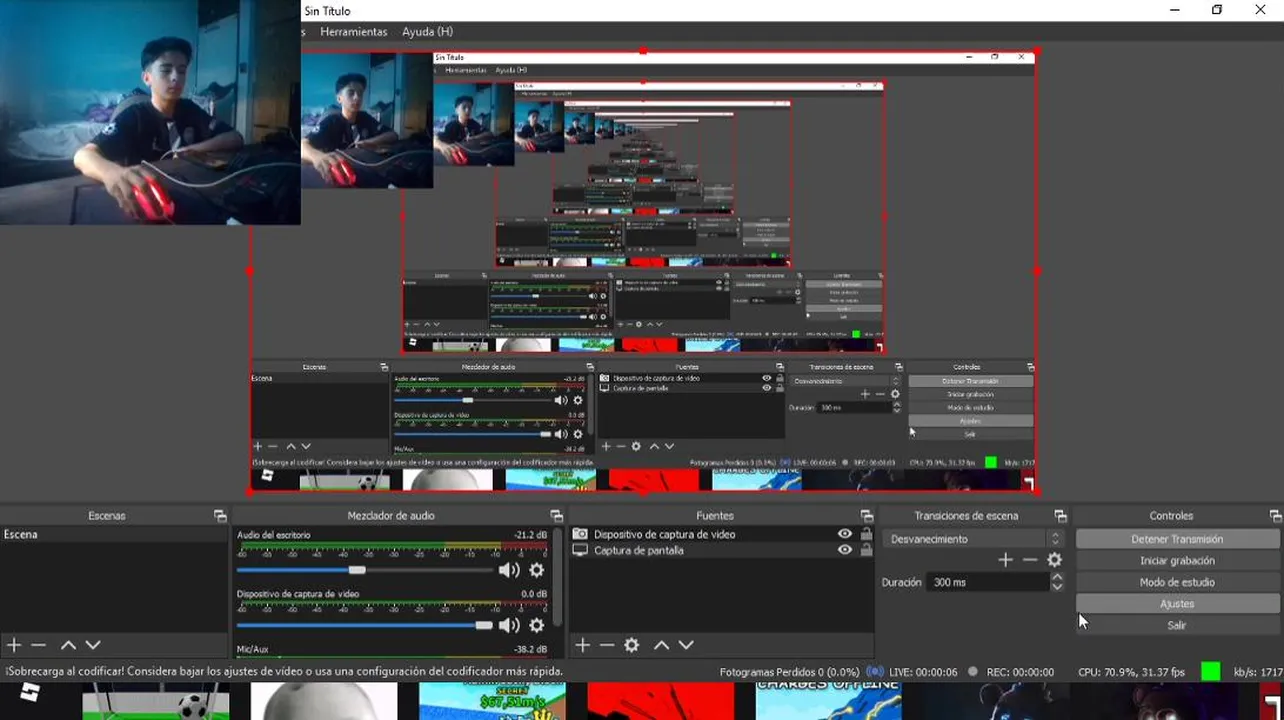
Task: Add a scene transition with plus icon
Action: coord(1005,560)
